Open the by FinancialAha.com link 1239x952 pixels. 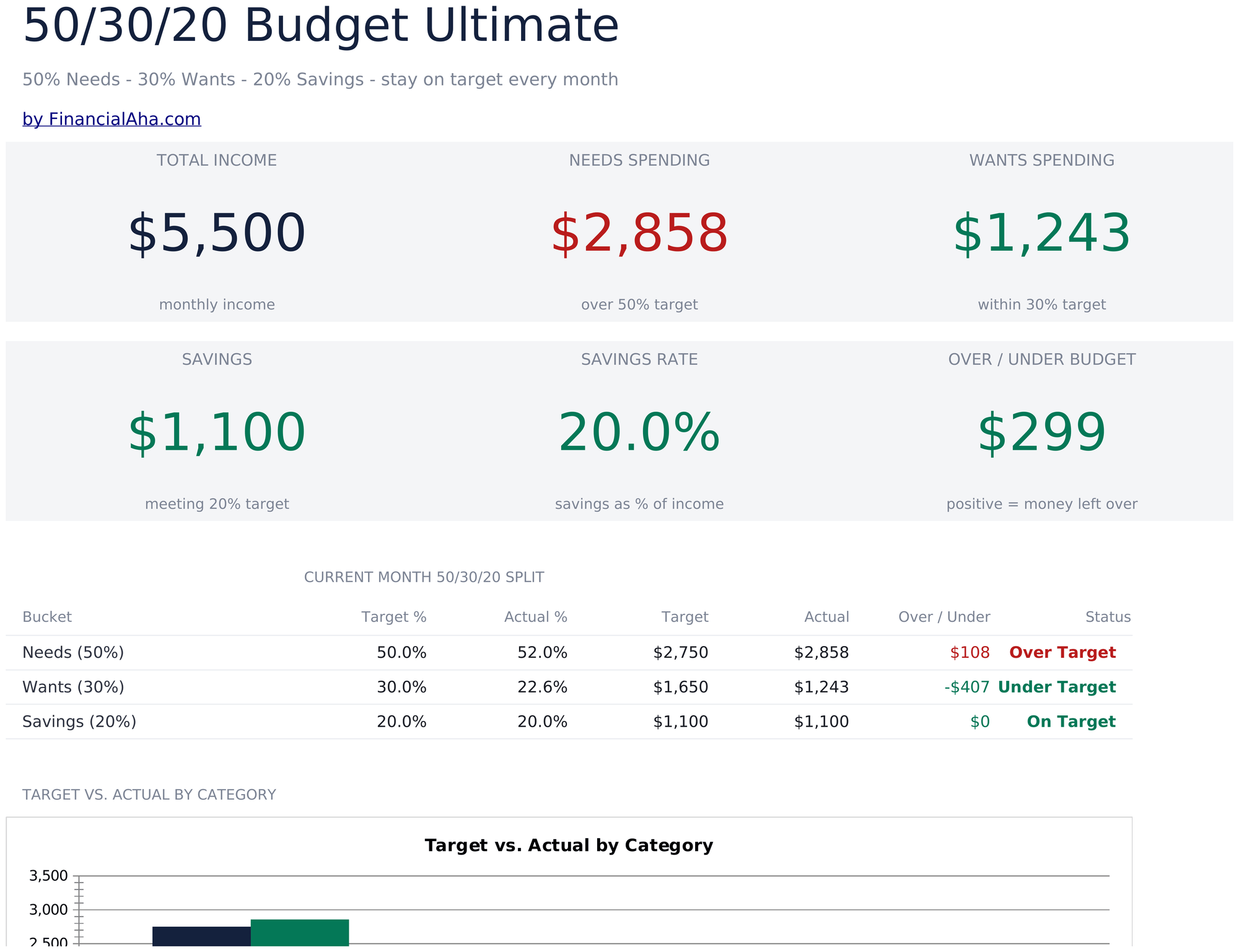pyautogui.click(x=112, y=119)
